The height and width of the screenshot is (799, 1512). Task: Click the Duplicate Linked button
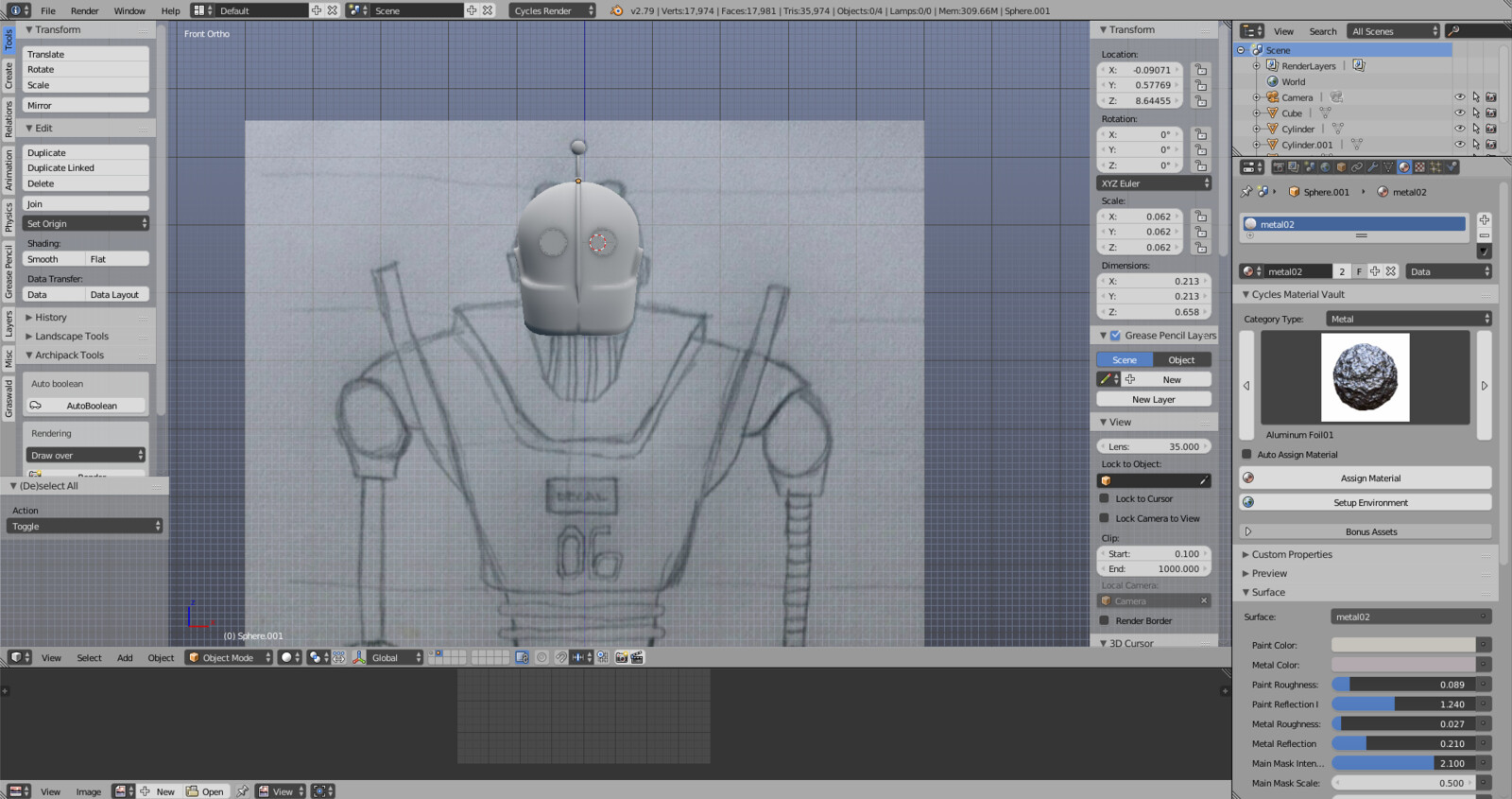tap(86, 167)
